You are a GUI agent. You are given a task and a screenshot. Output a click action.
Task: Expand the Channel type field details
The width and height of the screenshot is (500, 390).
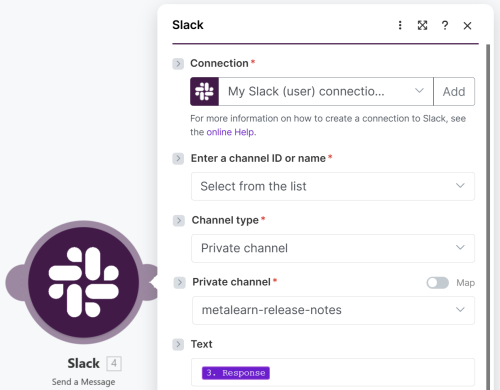point(179,220)
